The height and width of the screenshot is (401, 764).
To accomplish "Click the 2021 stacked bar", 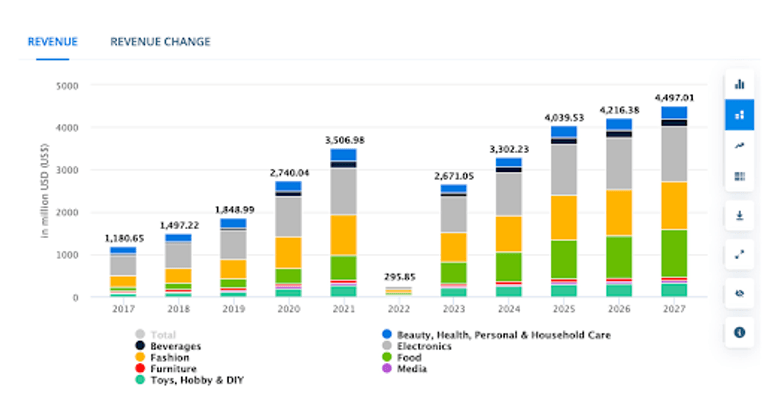I will coord(344,223).
